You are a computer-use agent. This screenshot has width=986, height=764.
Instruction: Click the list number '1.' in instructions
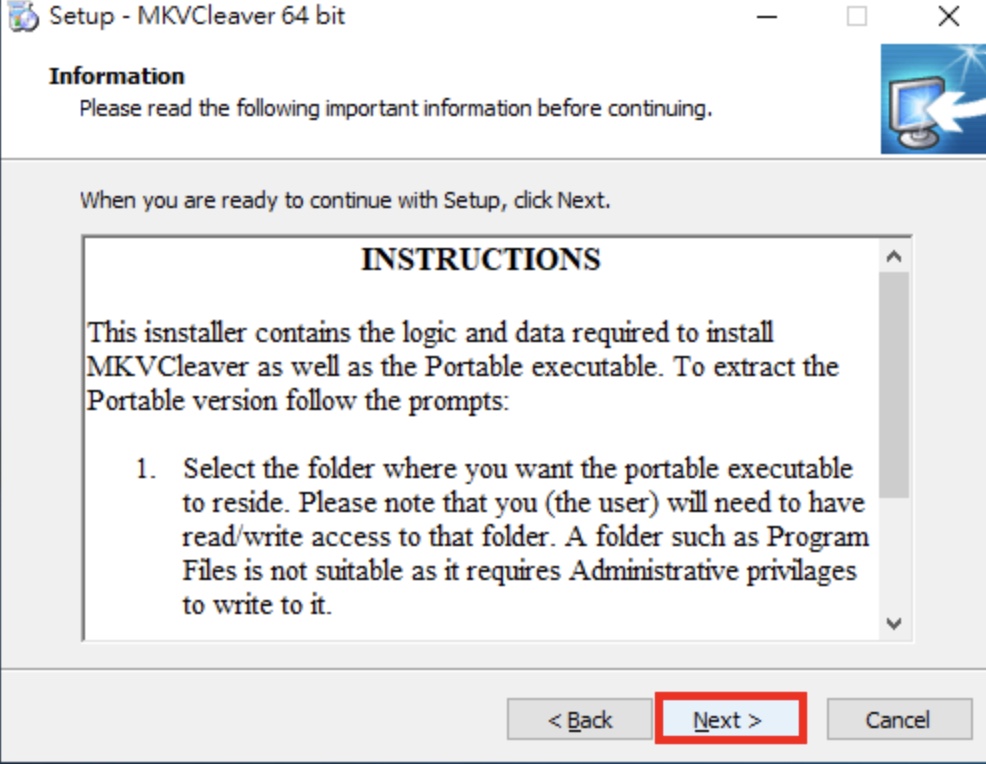(146, 469)
